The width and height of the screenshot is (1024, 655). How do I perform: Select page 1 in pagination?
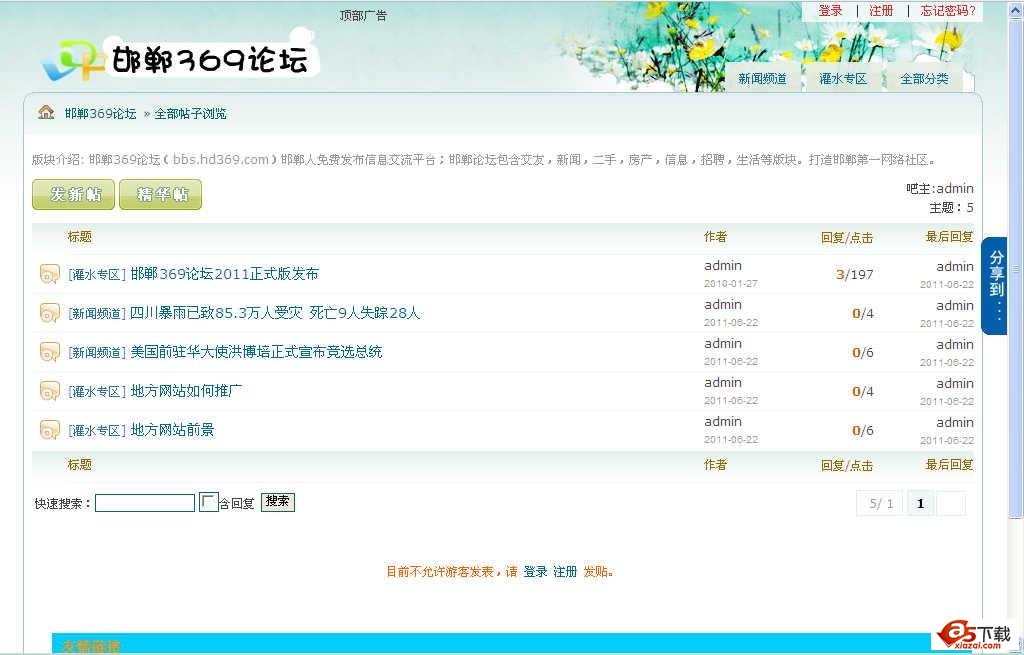pyautogui.click(x=920, y=504)
